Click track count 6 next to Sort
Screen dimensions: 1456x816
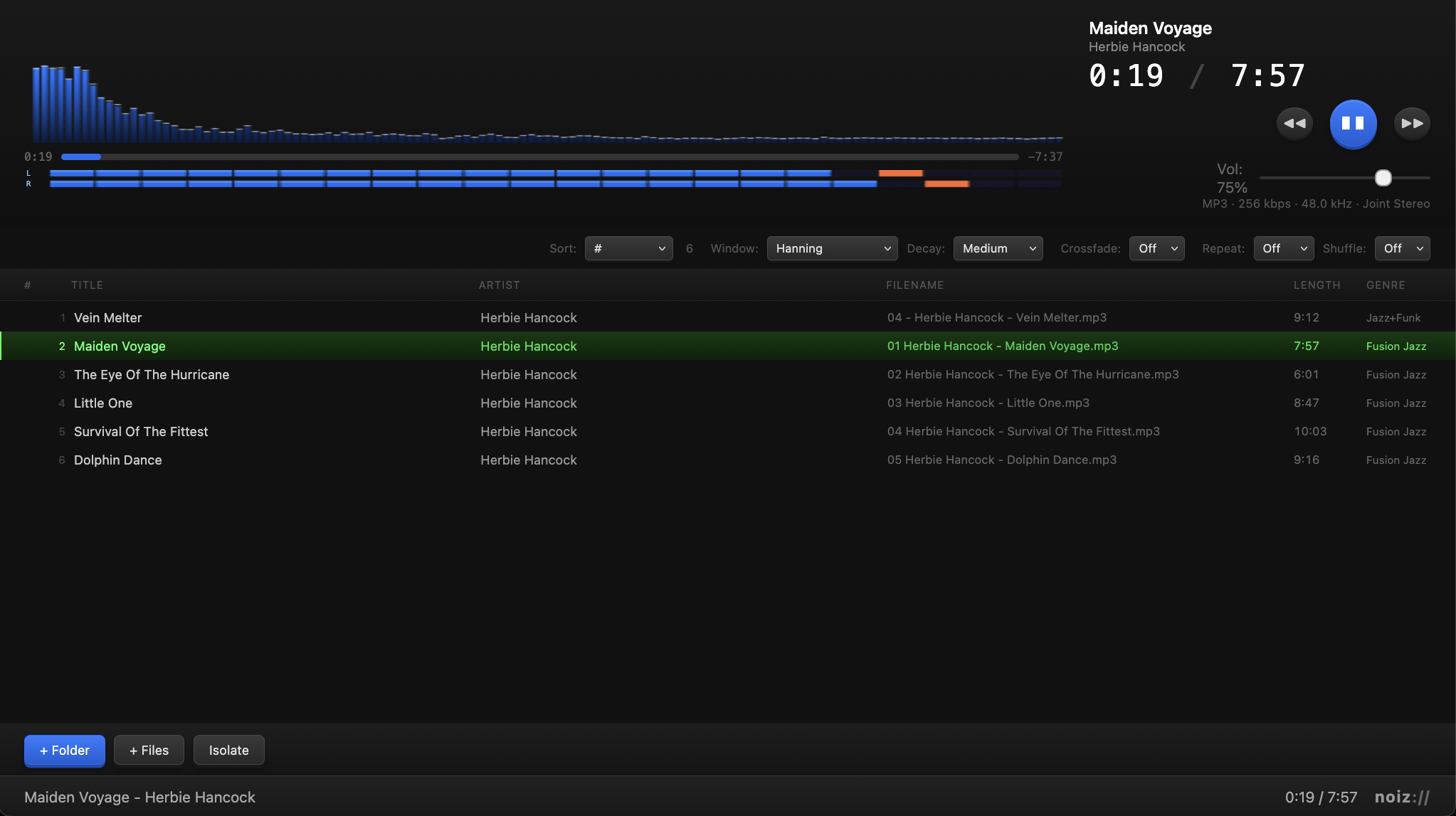[x=689, y=248]
